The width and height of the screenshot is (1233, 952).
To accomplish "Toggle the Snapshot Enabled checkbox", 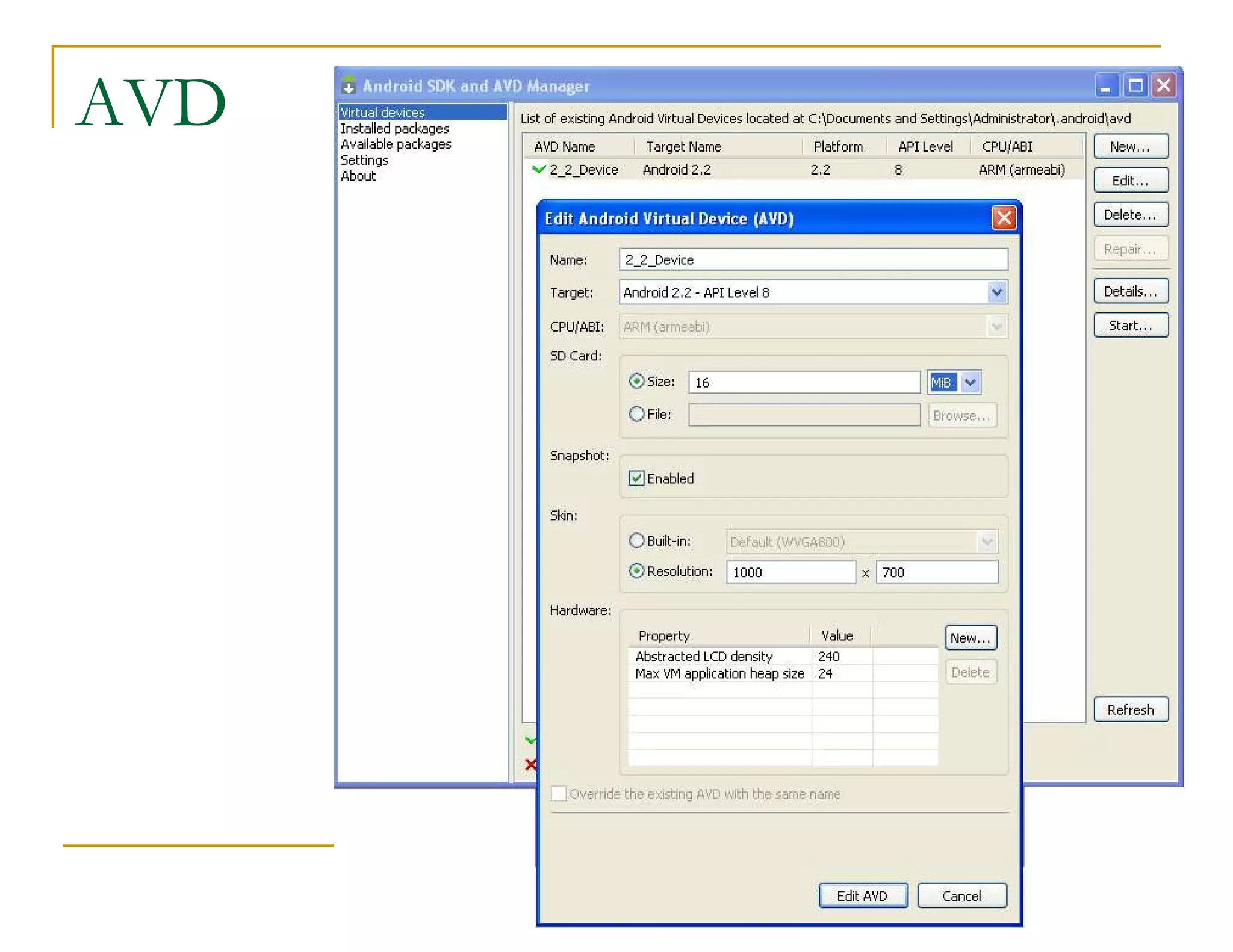I will pyautogui.click(x=636, y=478).
